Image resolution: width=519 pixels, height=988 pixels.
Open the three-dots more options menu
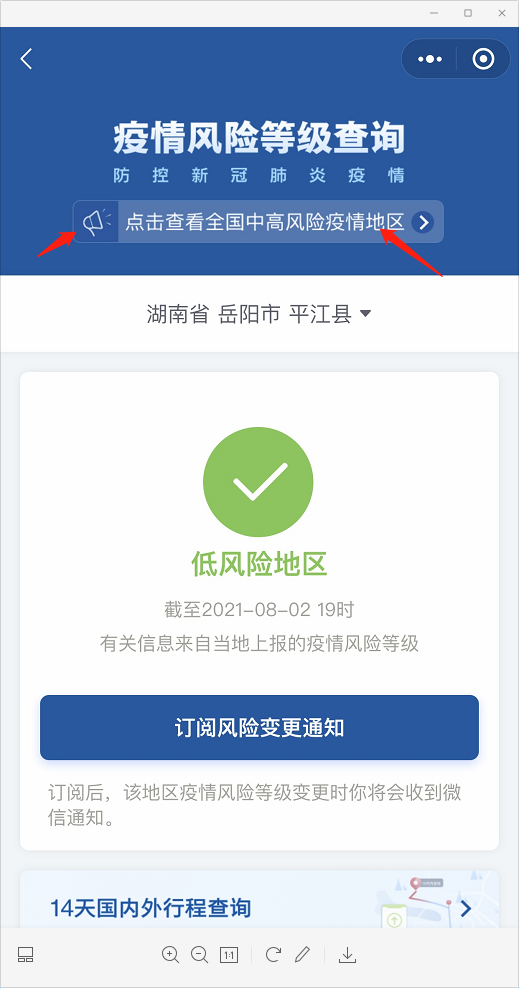click(430, 59)
